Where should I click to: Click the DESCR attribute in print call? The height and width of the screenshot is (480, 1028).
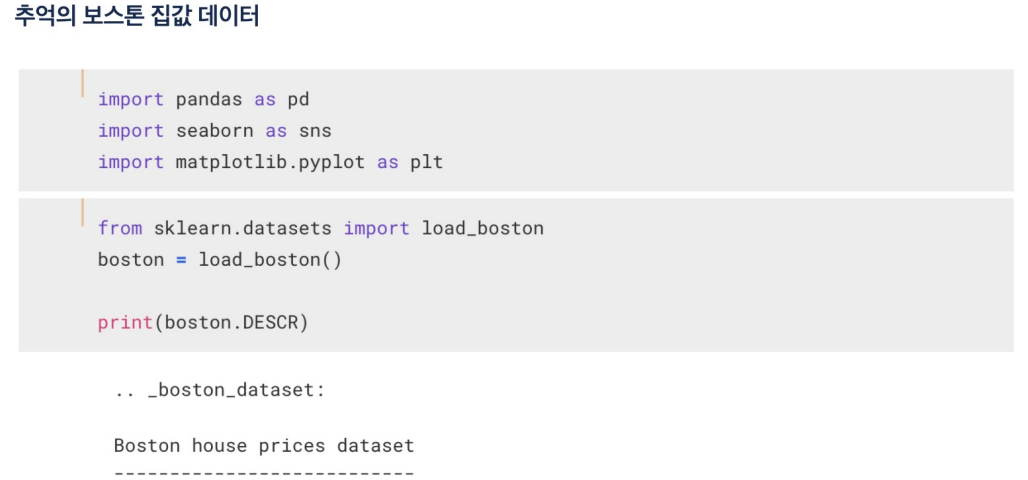[x=270, y=323]
